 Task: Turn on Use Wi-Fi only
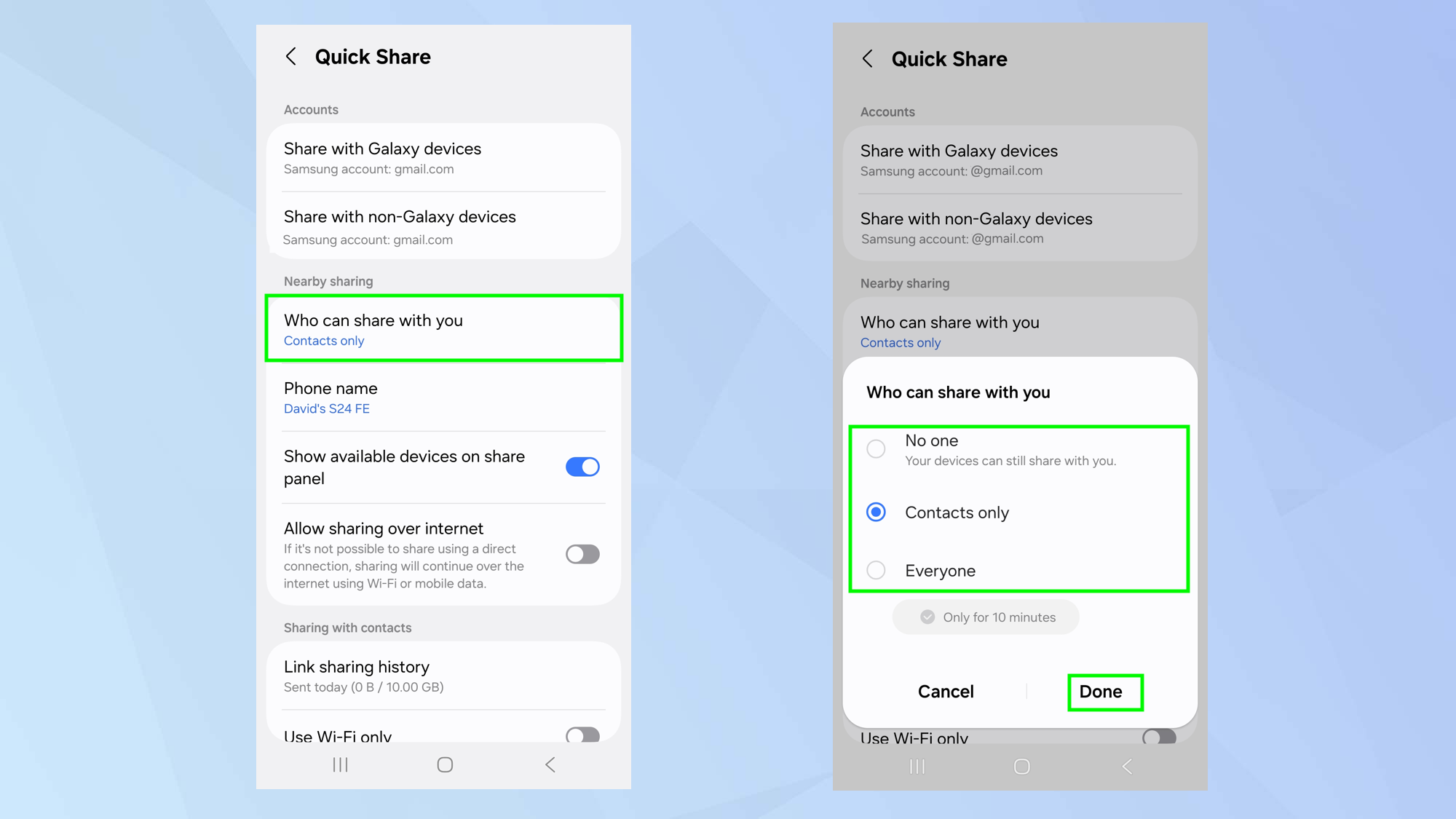581,737
